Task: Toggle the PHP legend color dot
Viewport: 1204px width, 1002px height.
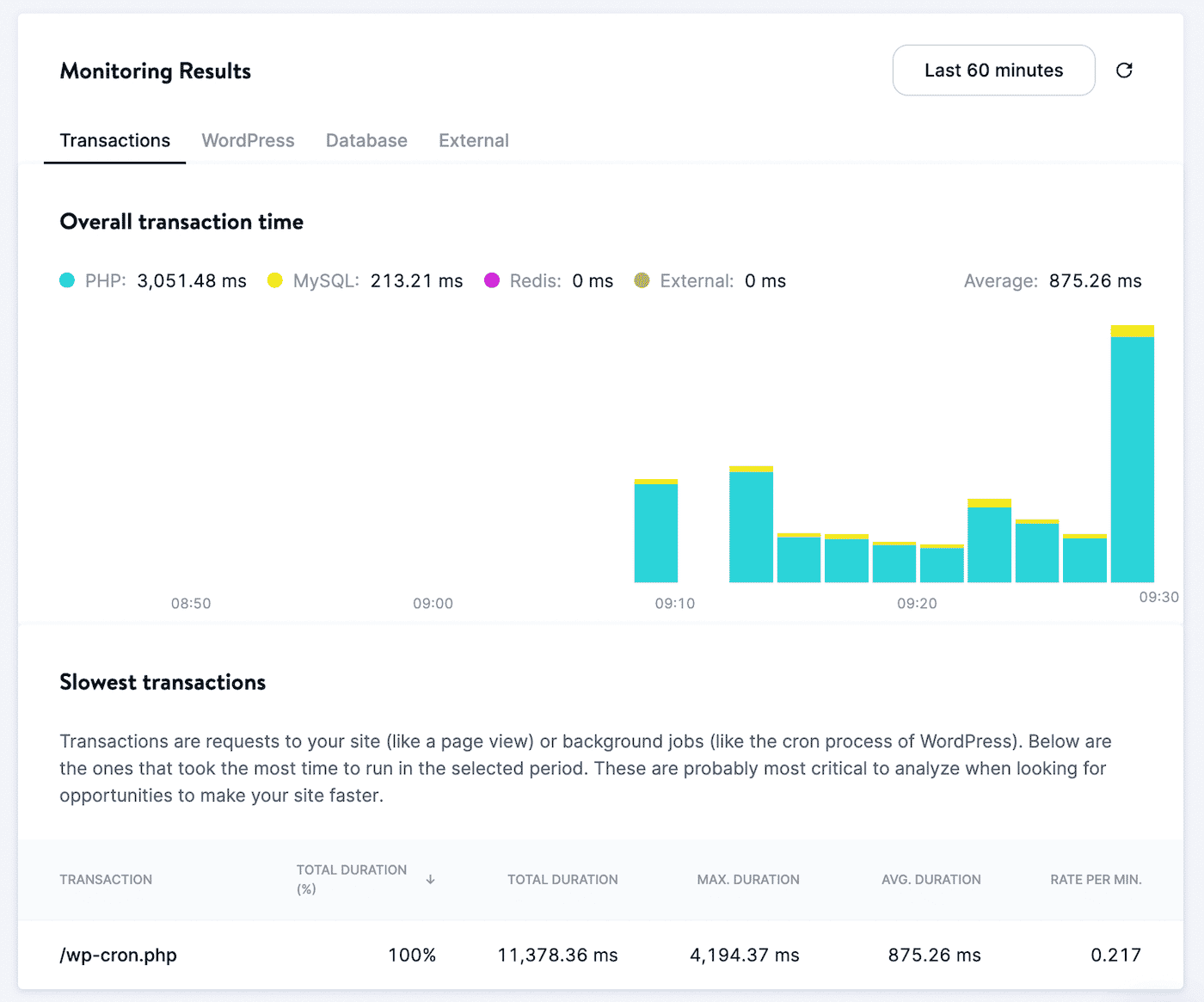Action: click(x=67, y=280)
